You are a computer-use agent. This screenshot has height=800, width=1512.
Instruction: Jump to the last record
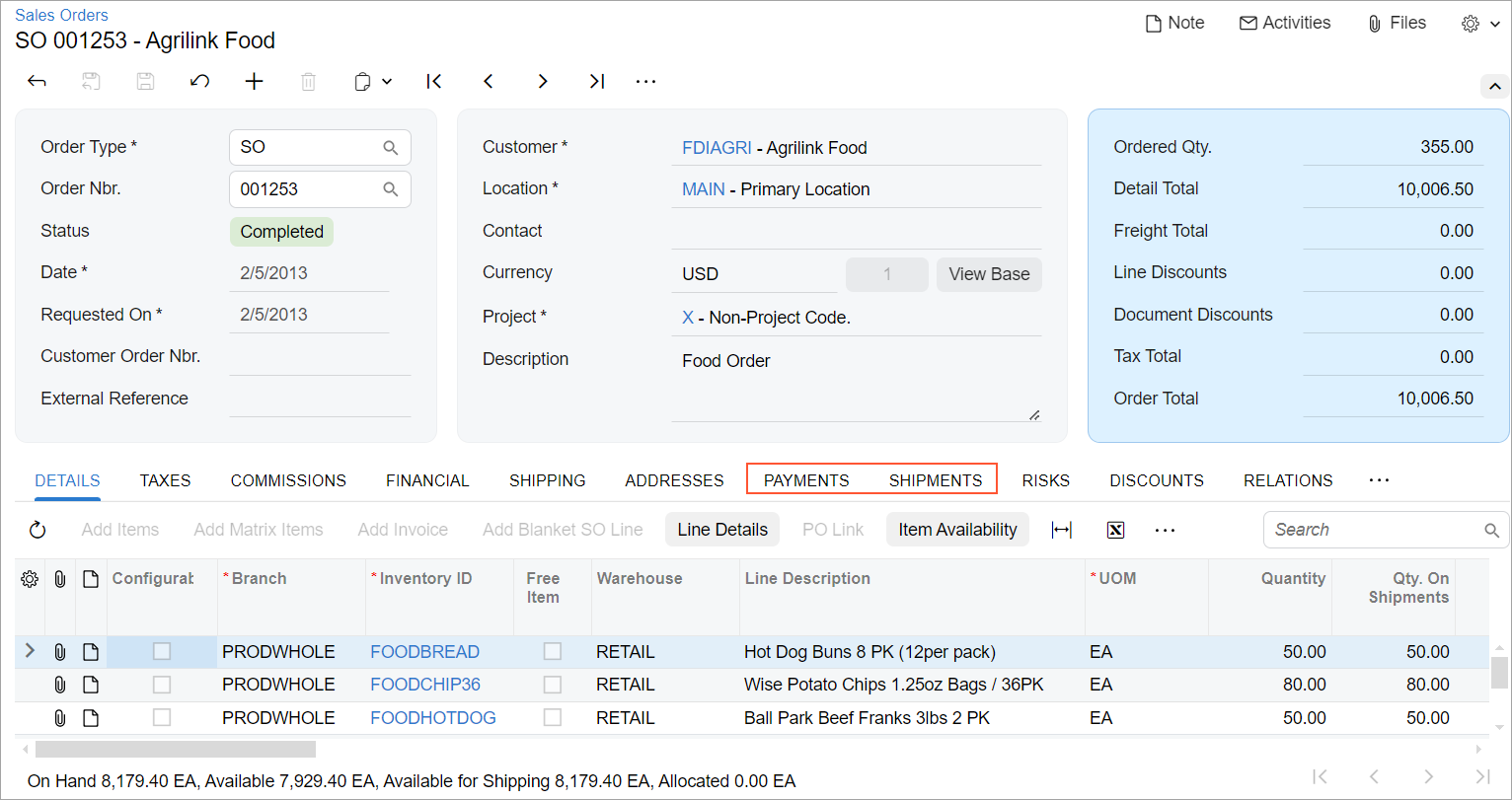(597, 82)
